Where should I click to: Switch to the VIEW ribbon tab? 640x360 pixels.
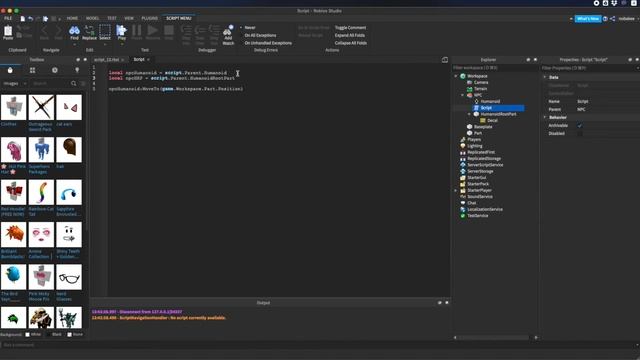click(x=129, y=18)
